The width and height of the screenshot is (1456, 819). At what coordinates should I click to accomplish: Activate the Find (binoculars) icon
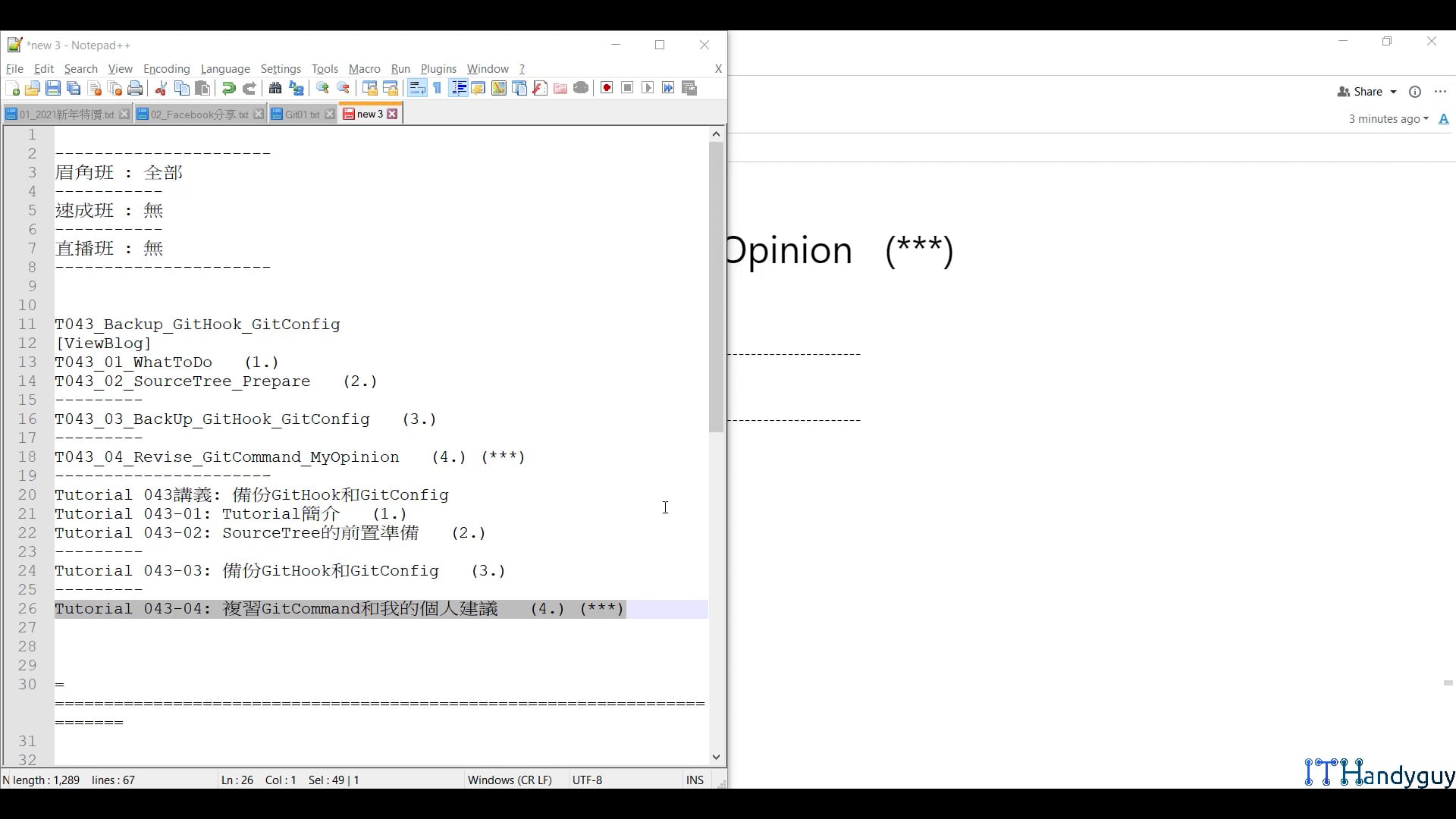[275, 88]
